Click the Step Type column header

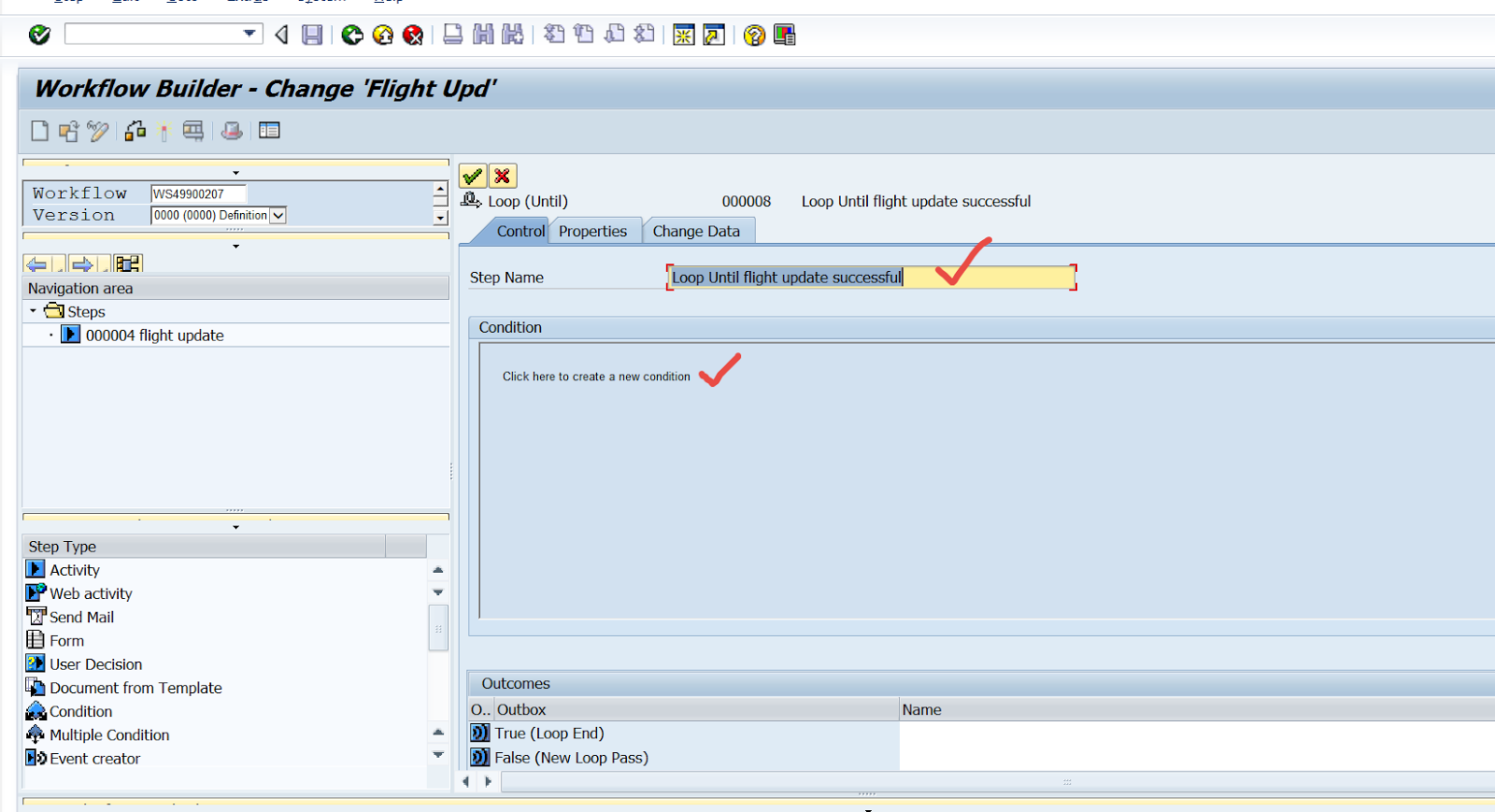(204, 547)
